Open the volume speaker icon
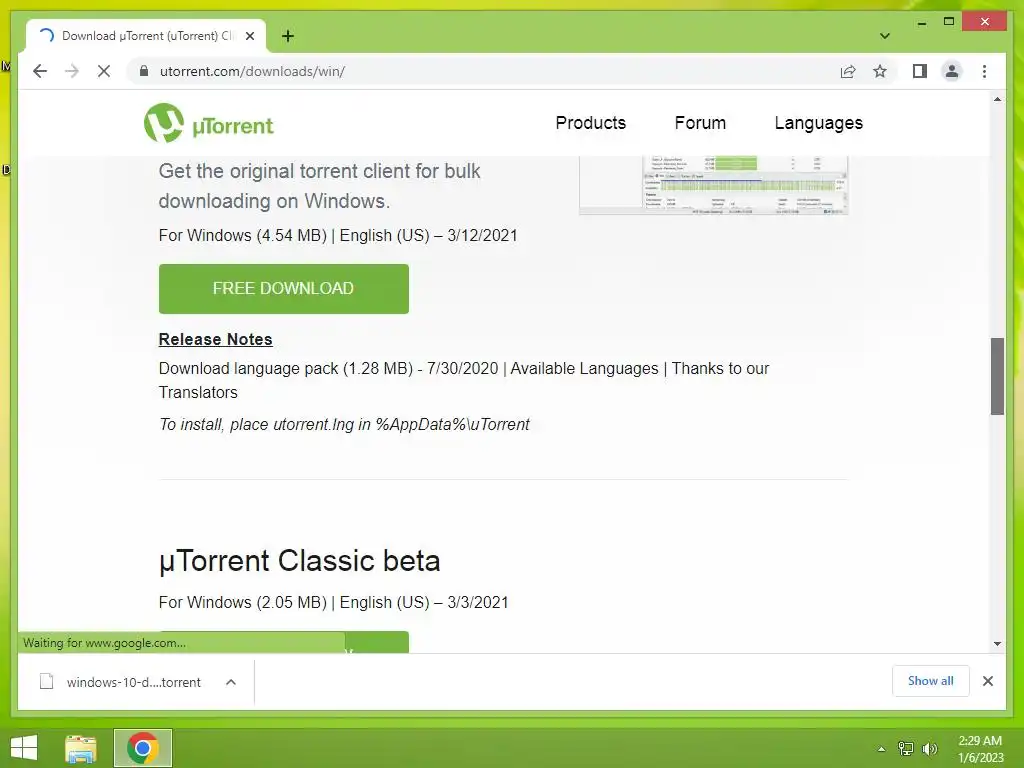This screenshot has width=1024, height=768. [x=930, y=749]
